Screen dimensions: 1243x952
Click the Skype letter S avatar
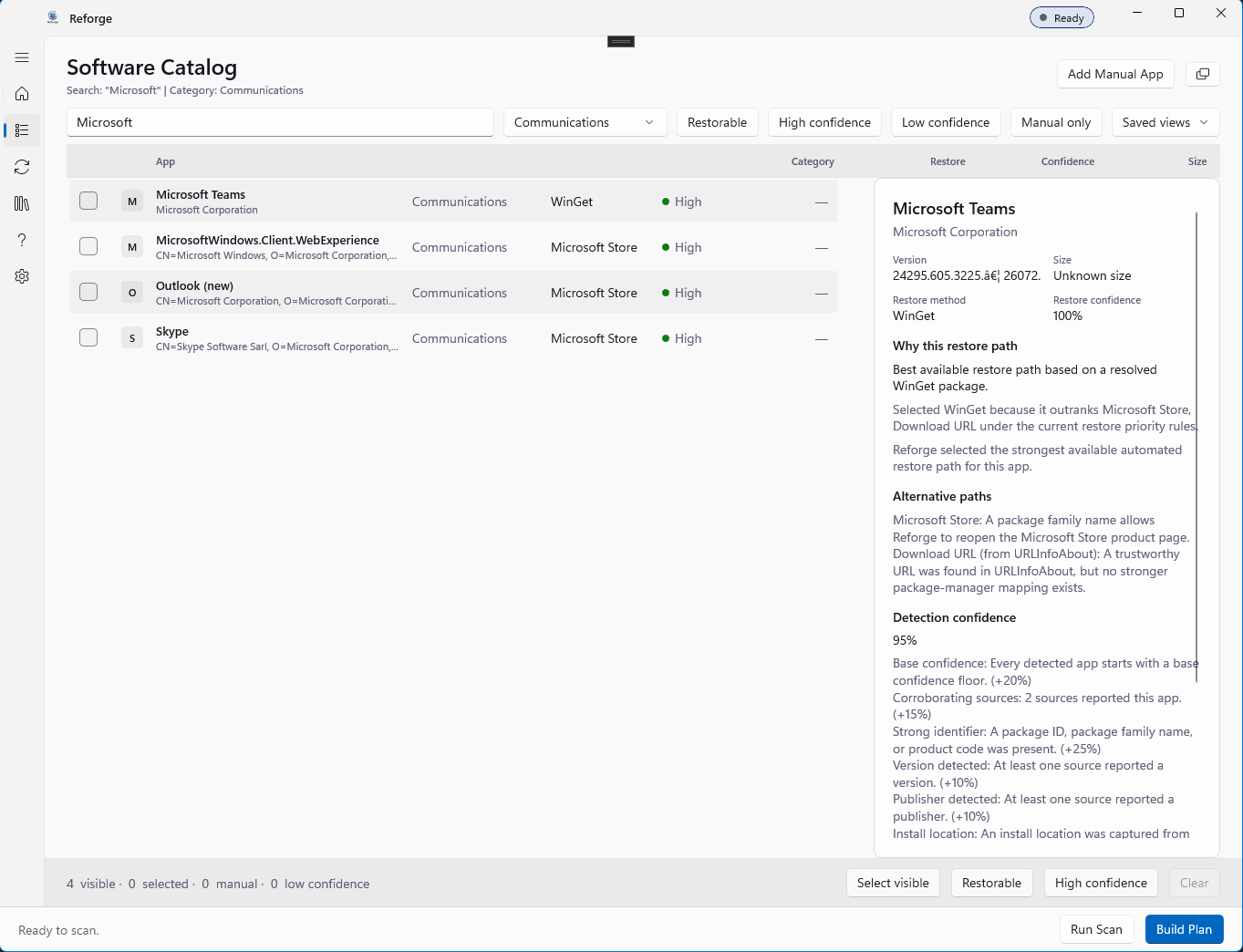tap(132, 338)
